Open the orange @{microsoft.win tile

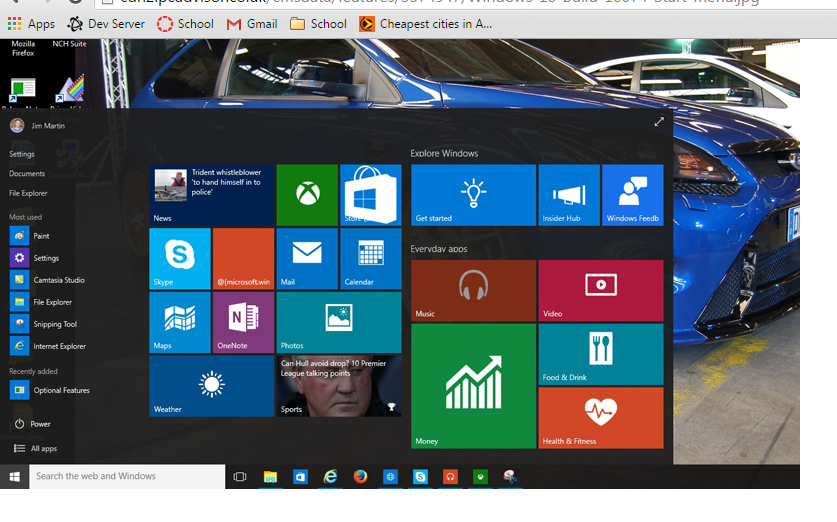(x=243, y=258)
